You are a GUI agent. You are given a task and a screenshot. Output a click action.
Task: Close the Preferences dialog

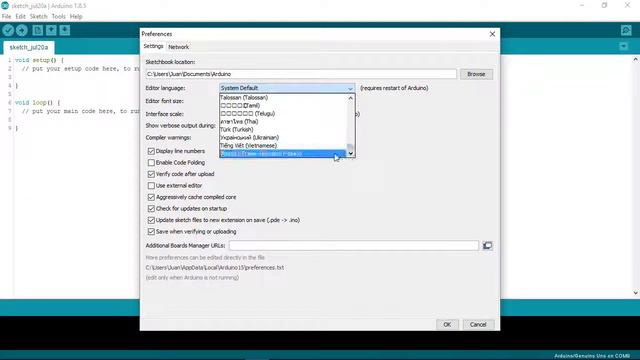[x=492, y=34]
